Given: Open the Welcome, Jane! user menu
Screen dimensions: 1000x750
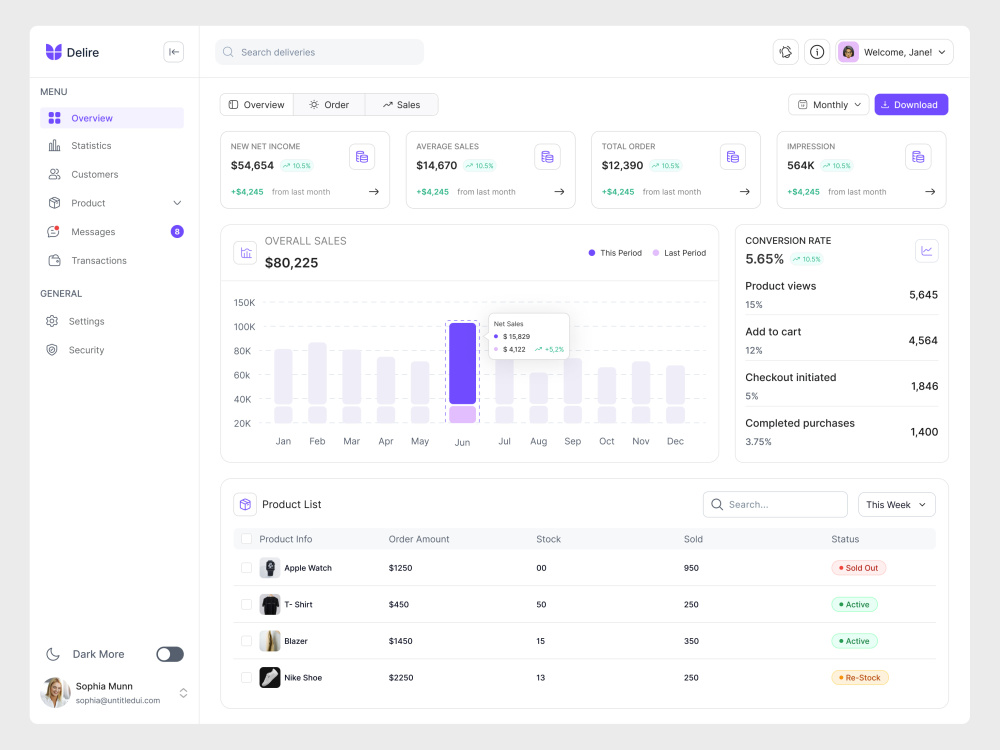Looking at the screenshot, I should [x=895, y=52].
